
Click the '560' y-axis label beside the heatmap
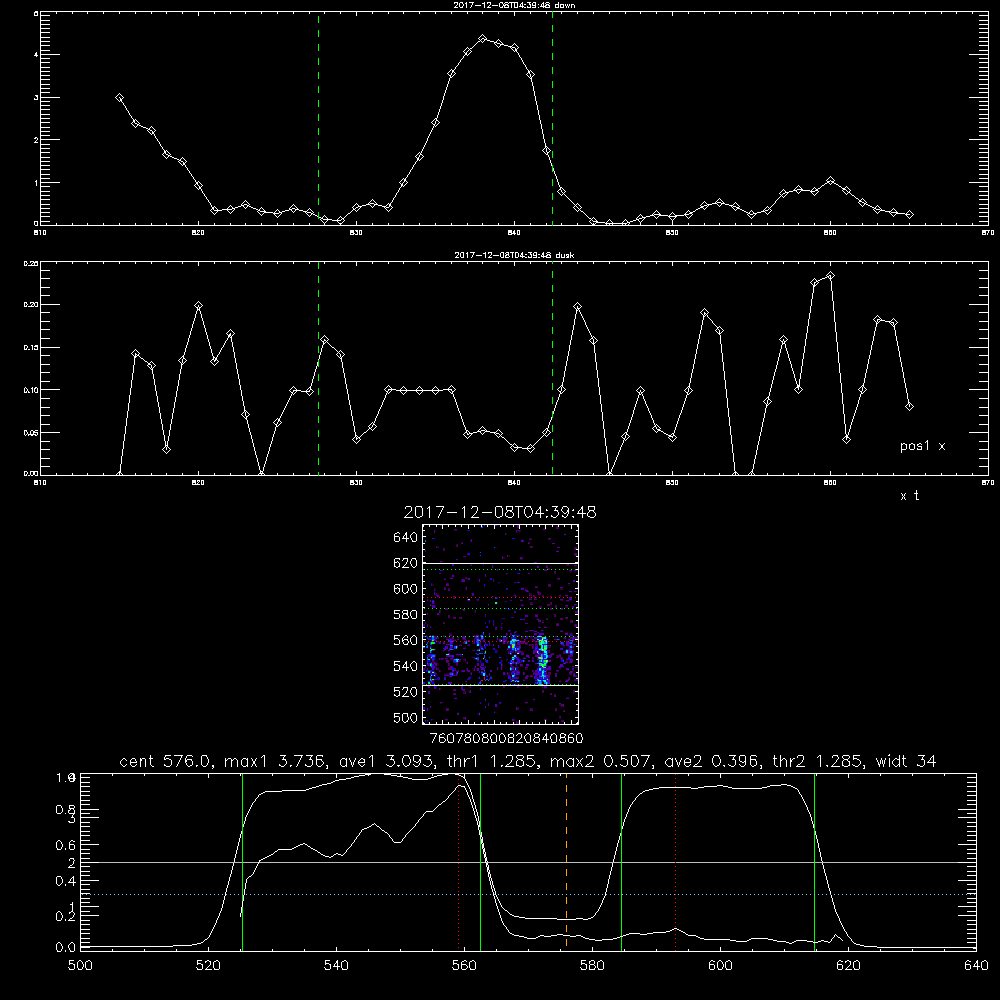tap(406, 640)
